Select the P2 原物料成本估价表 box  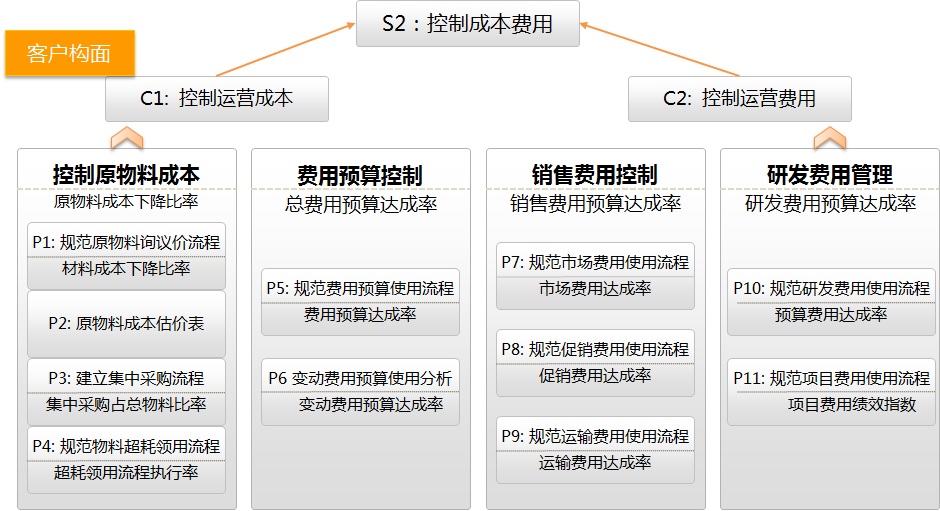click(x=126, y=323)
